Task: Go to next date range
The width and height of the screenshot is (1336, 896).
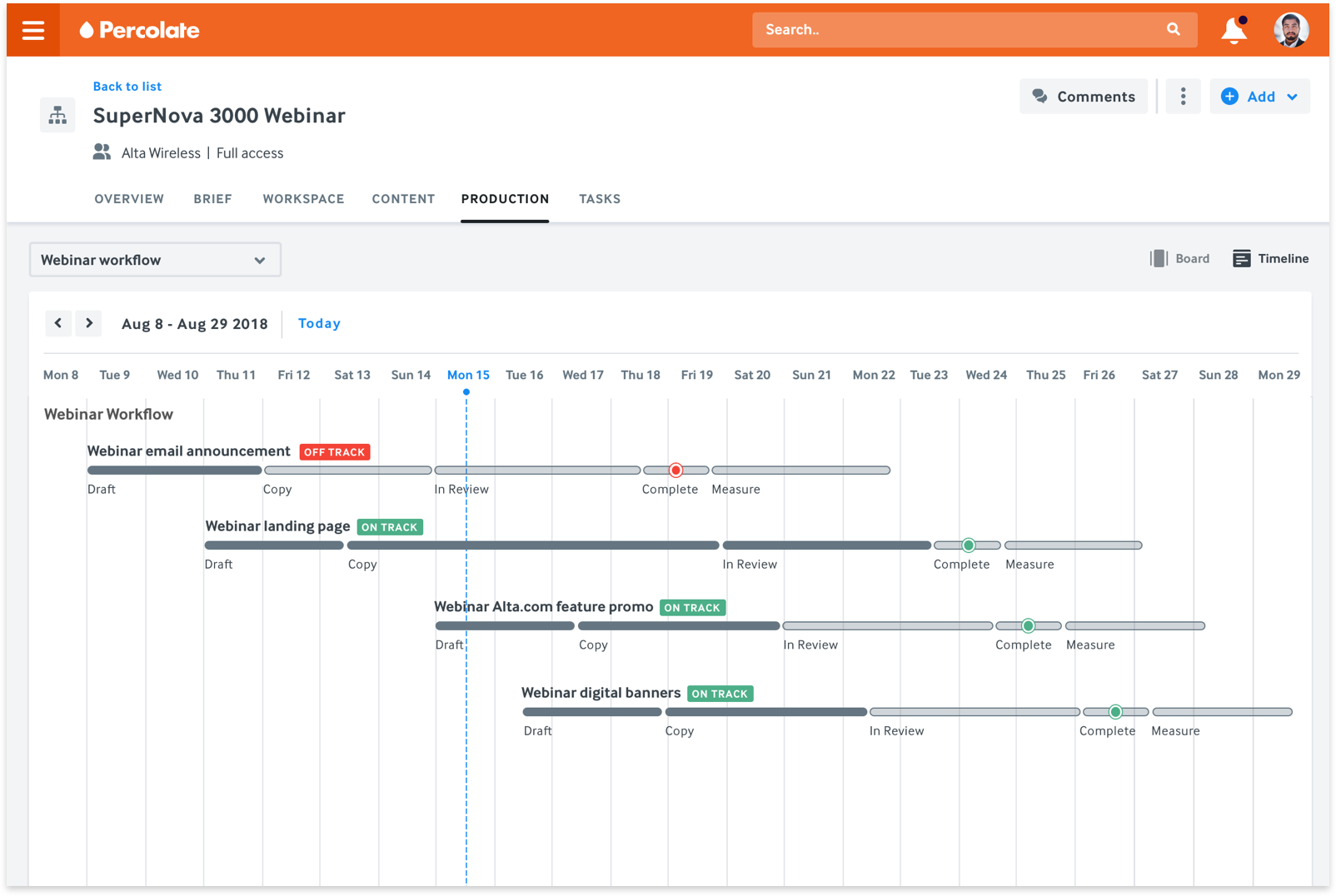Action: [88, 323]
